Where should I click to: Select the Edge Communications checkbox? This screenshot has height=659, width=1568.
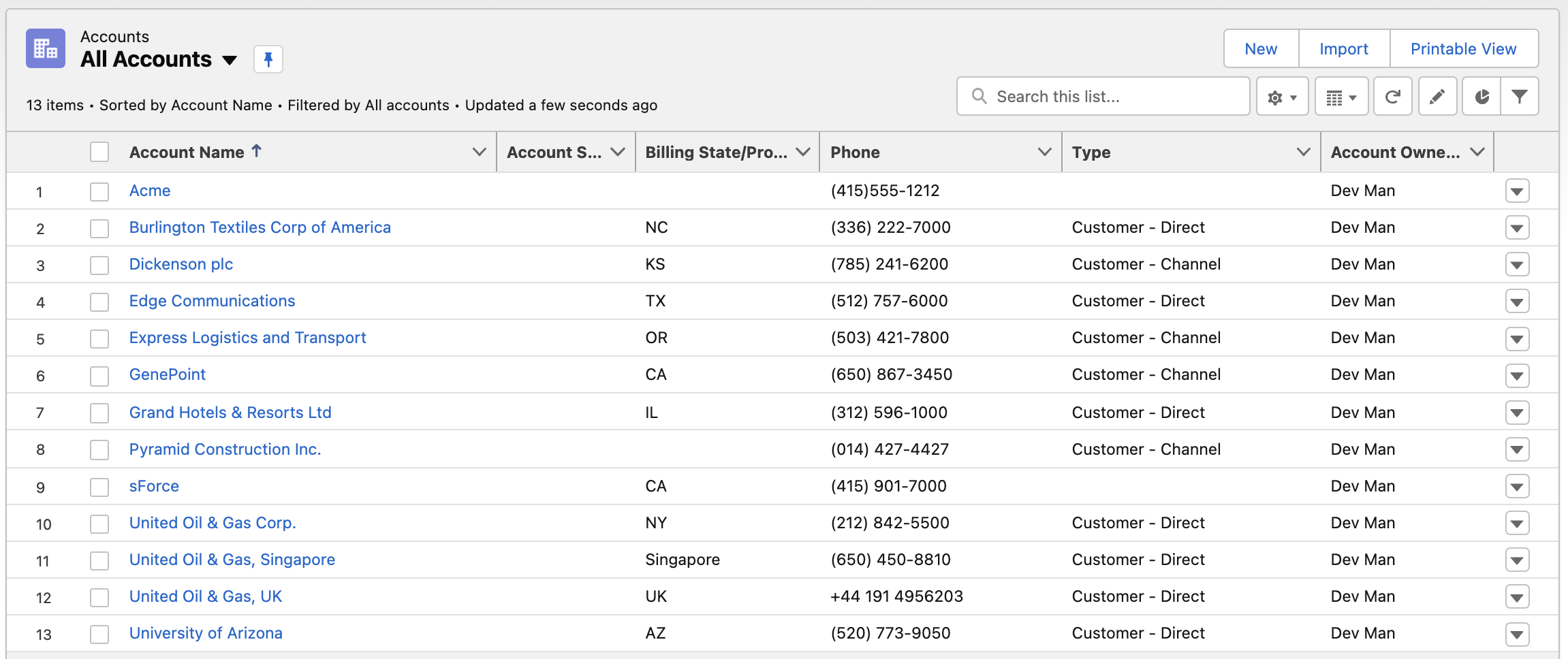[x=99, y=302]
